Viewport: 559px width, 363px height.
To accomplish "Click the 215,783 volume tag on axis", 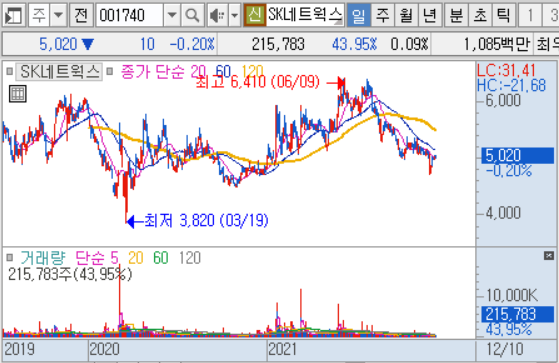I will pyautogui.click(x=518, y=314).
